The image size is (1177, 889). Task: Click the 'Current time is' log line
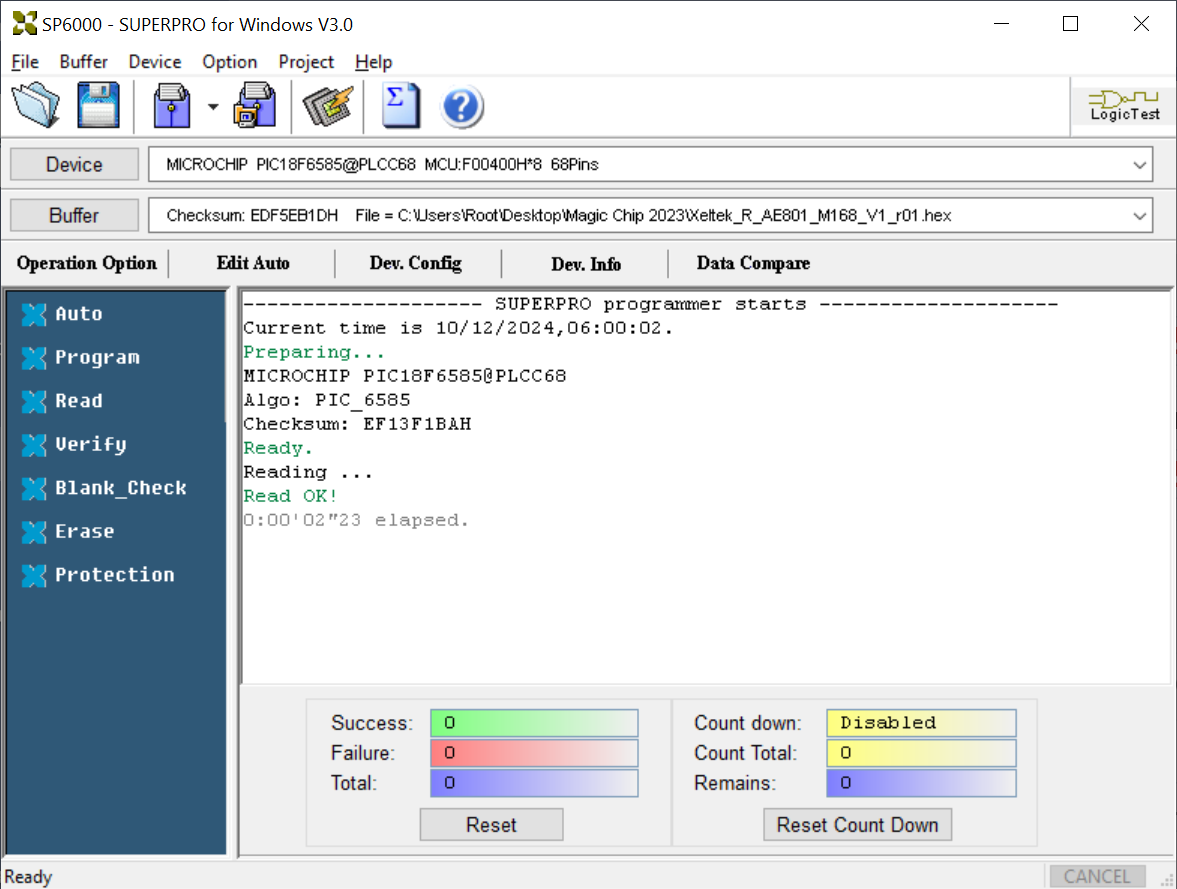(x=458, y=328)
